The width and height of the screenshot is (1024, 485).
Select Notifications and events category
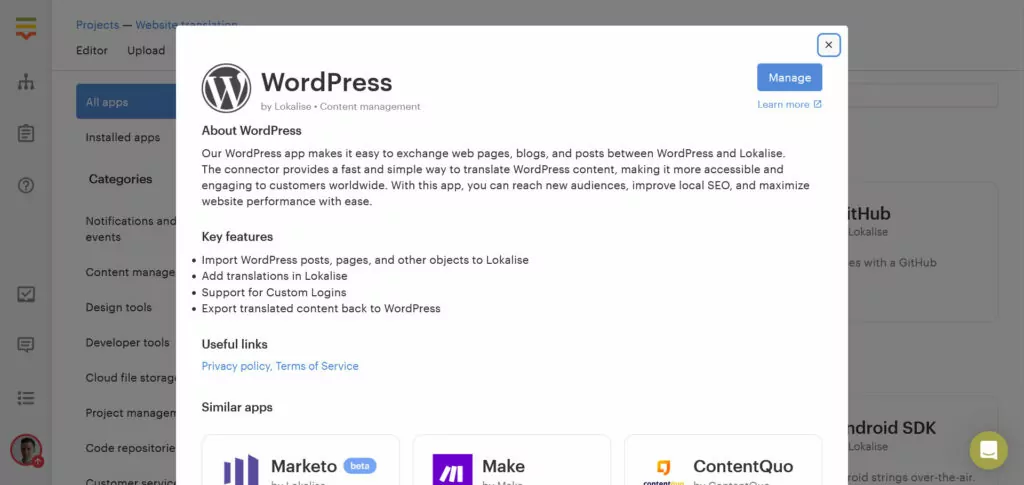(x=130, y=228)
